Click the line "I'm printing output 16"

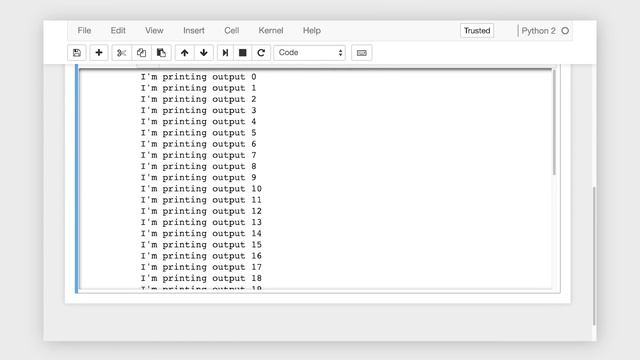point(201,256)
